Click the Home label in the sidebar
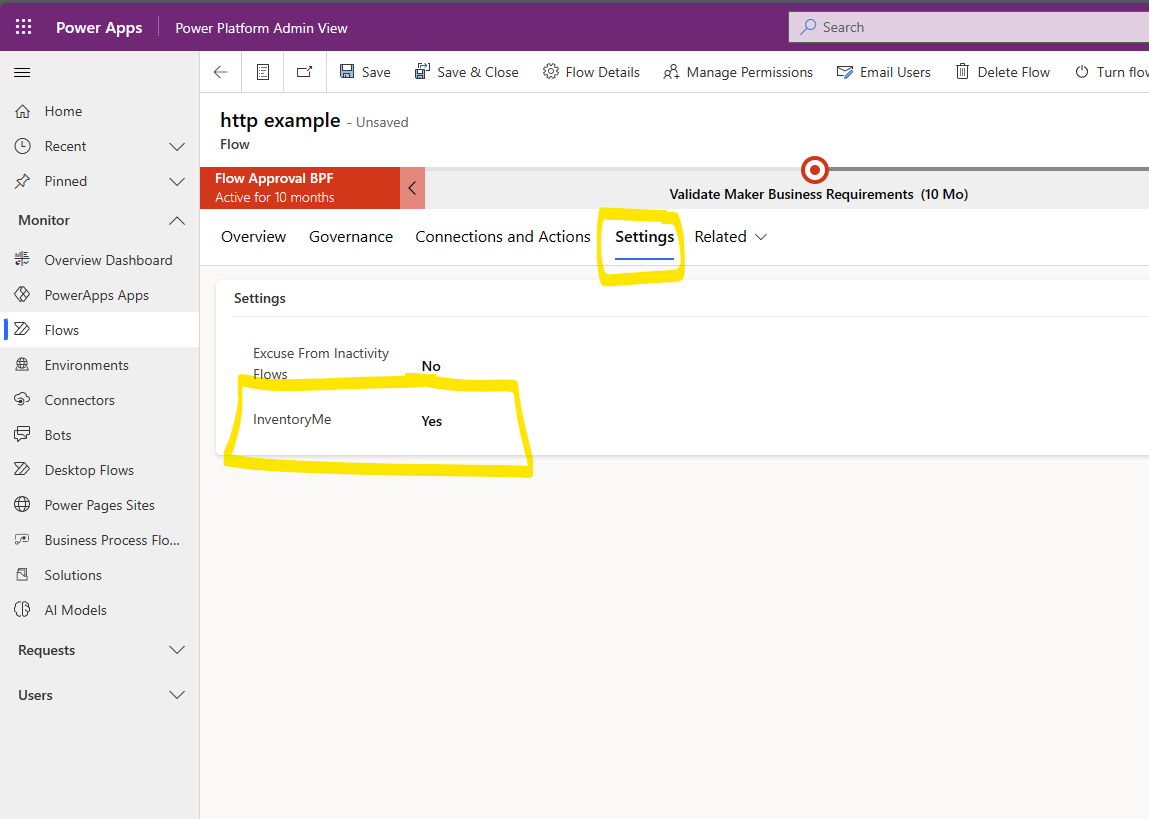This screenshot has height=819, width=1149. pyautogui.click(x=63, y=111)
